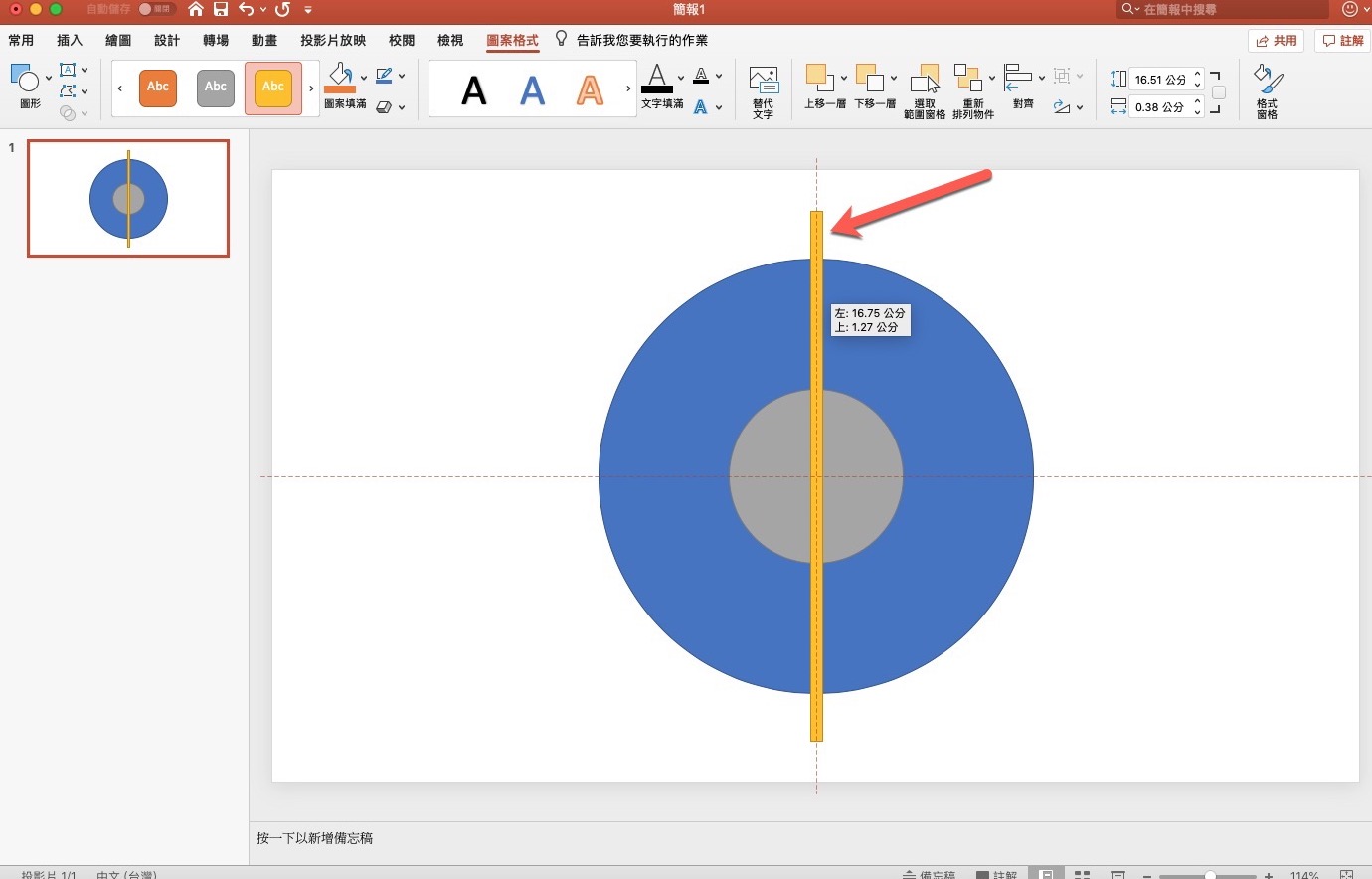Click the 共用 share button
1372x879 pixels.
click(x=1276, y=41)
